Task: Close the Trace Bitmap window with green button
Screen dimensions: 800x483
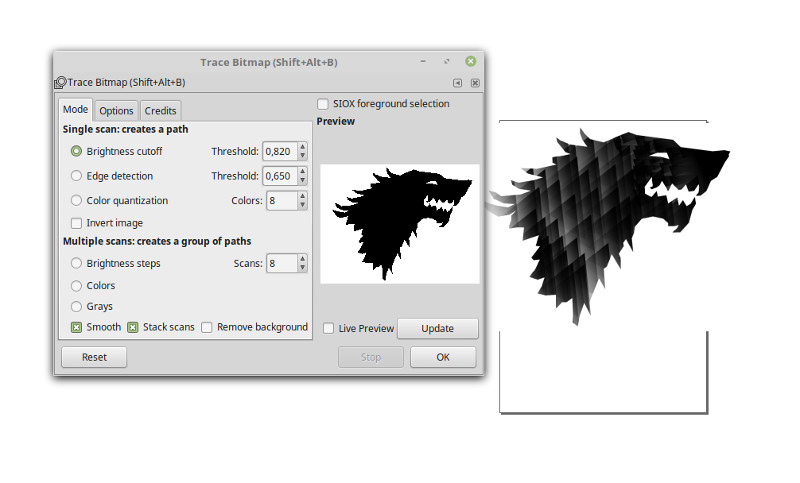Action: pos(470,61)
